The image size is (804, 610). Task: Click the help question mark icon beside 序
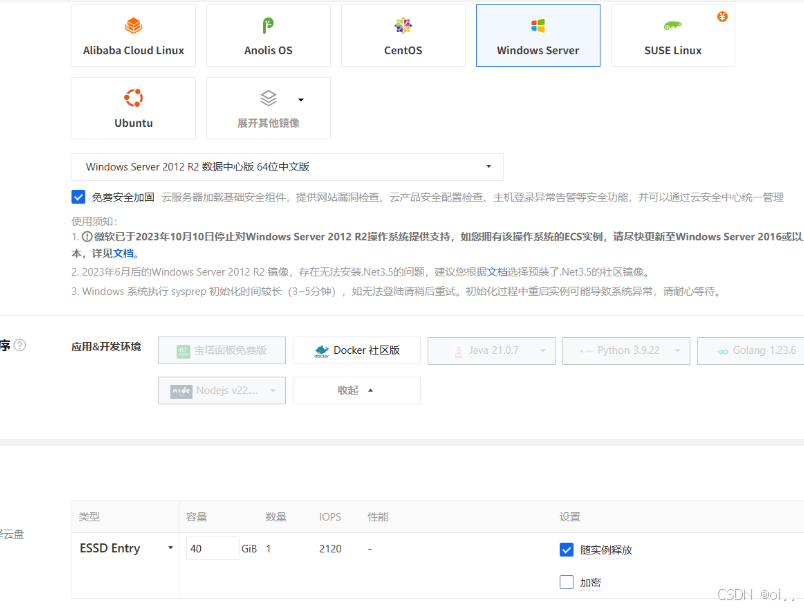point(19,345)
